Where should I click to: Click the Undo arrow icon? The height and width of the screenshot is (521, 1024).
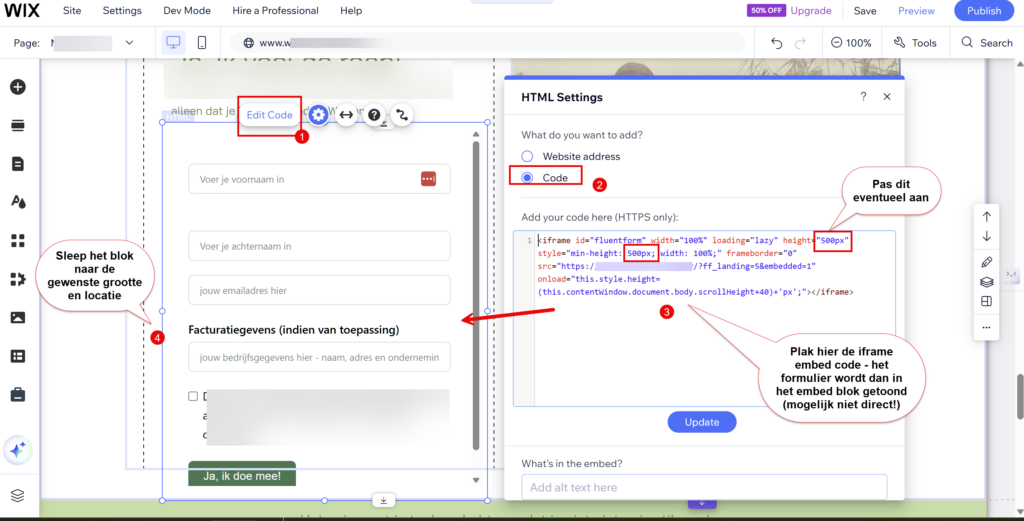[x=777, y=43]
